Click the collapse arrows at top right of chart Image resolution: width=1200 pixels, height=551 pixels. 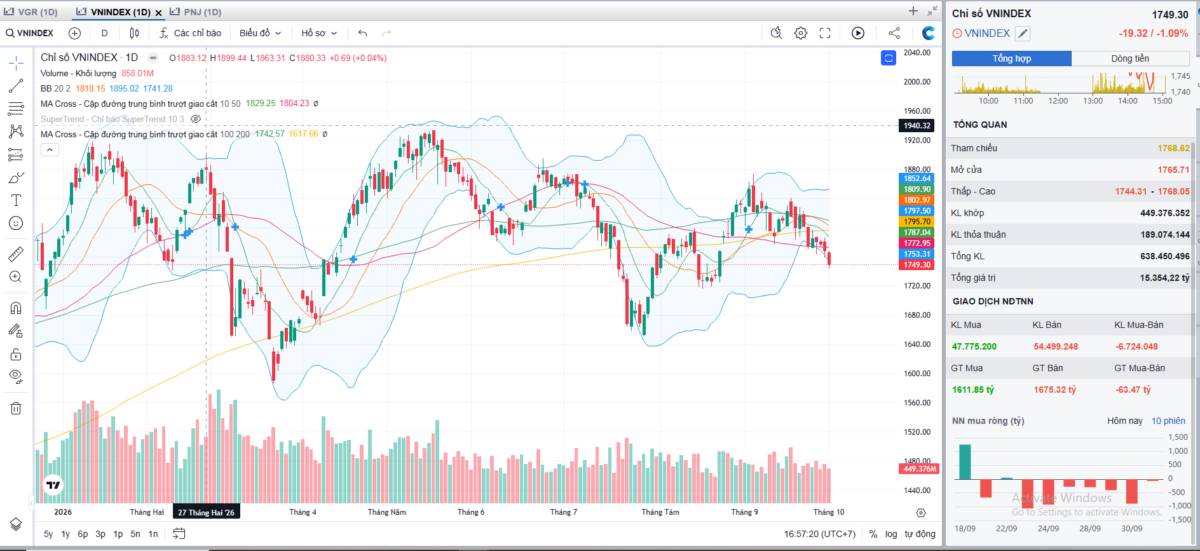(x=930, y=11)
